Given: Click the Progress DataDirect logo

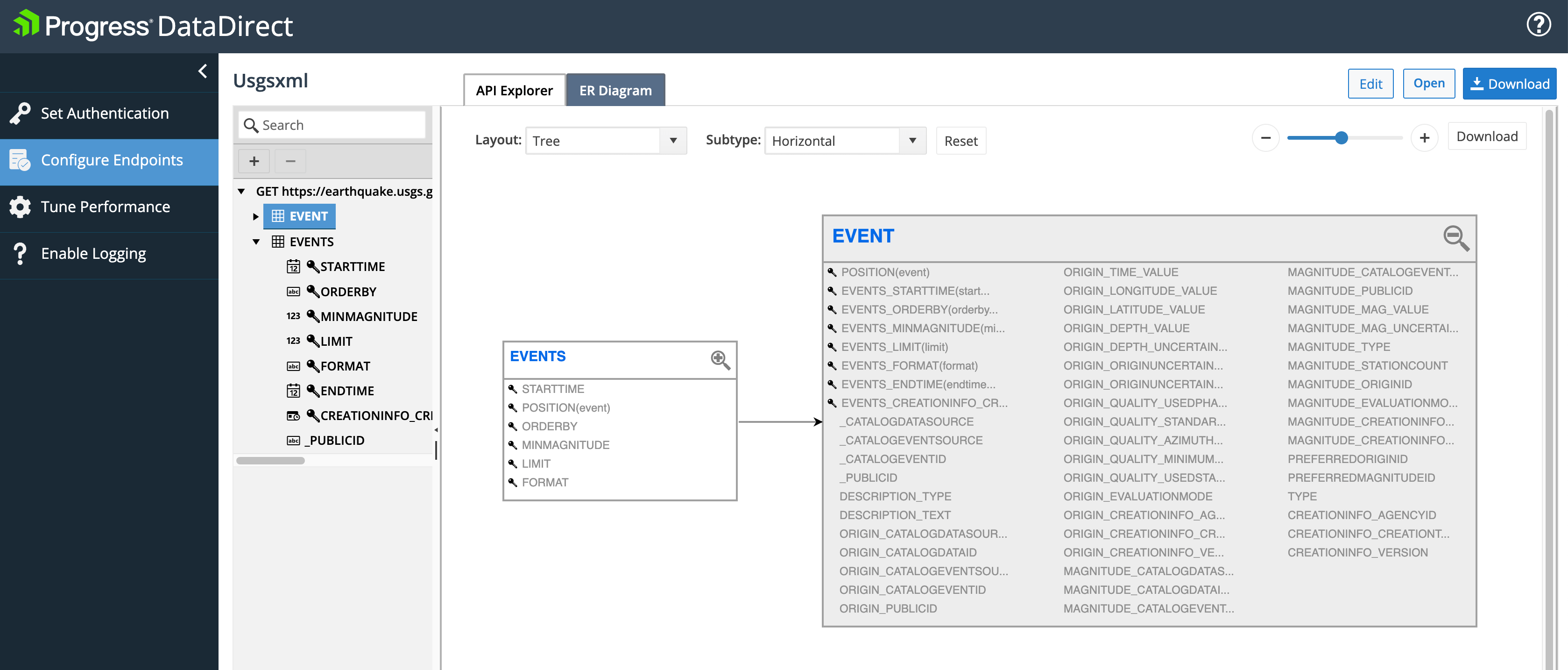Looking at the screenshot, I should 153,26.
